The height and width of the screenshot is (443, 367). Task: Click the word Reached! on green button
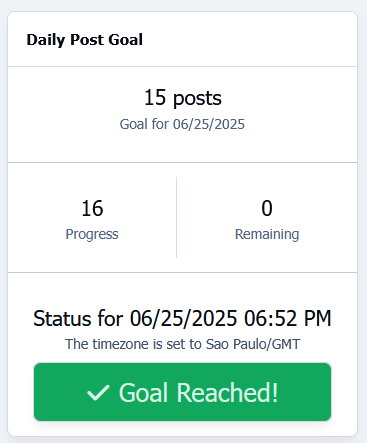pos(227,393)
